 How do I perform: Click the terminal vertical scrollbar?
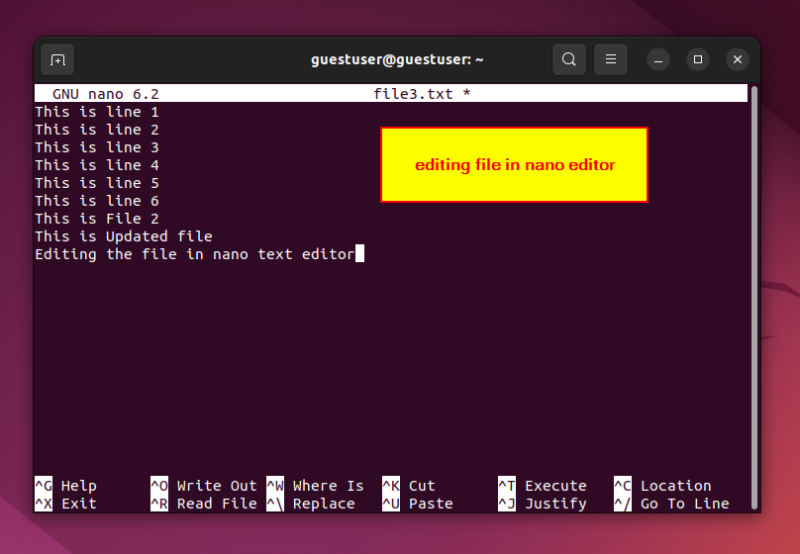pyautogui.click(x=754, y=297)
